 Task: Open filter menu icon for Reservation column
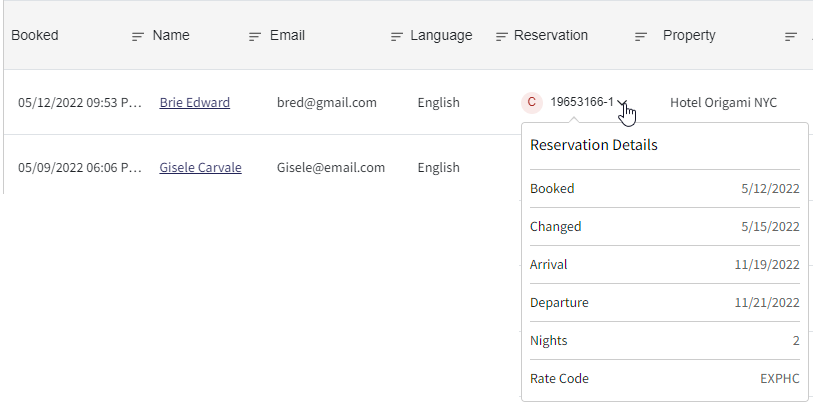641,36
